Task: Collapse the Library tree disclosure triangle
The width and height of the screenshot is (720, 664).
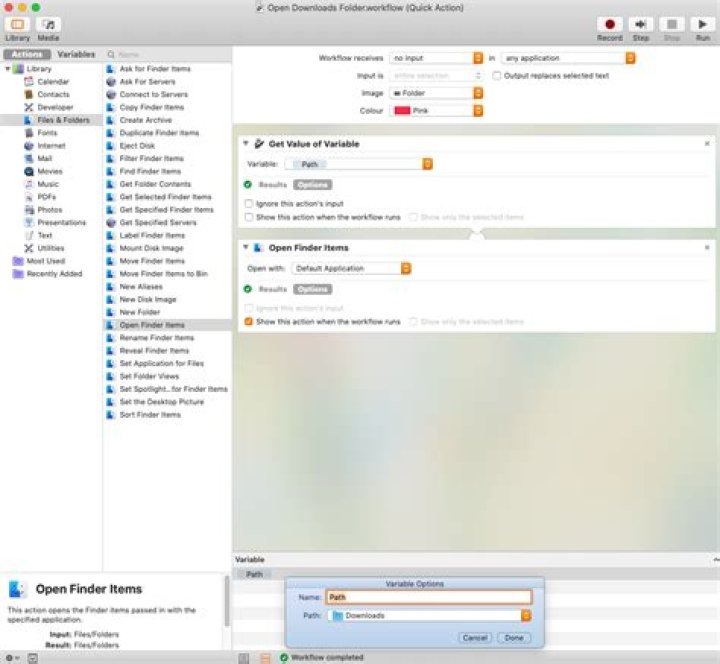Action: click(x=8, y=68)
